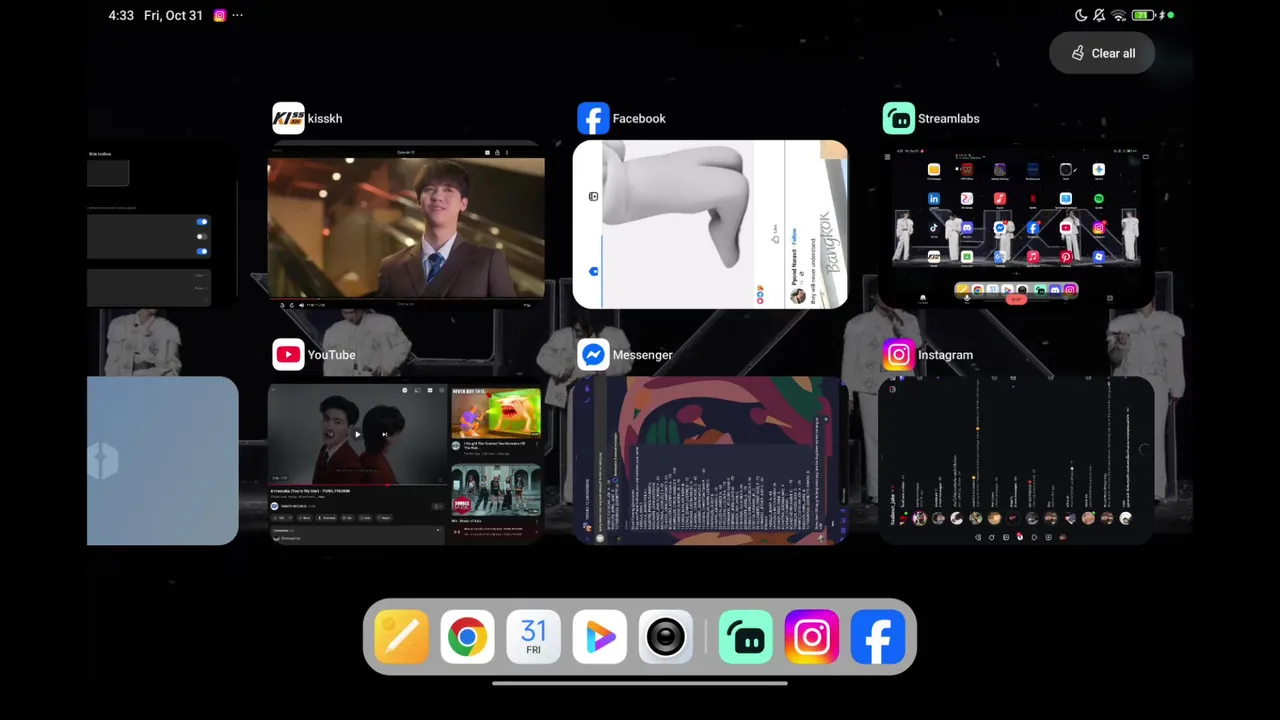Launch Chrome from the dock
This screenshot has width=1280, height=720.
click(x=467, y=637)
